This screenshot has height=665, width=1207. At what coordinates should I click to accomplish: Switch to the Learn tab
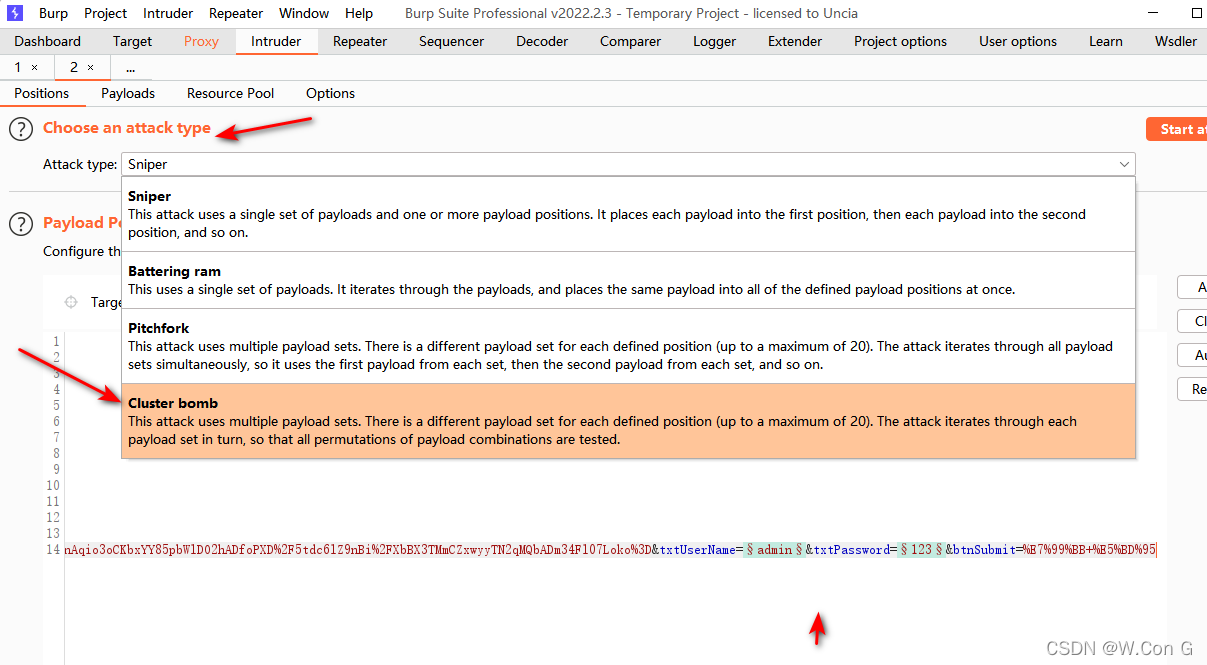pyautogui.click(x=1106, y=41)
